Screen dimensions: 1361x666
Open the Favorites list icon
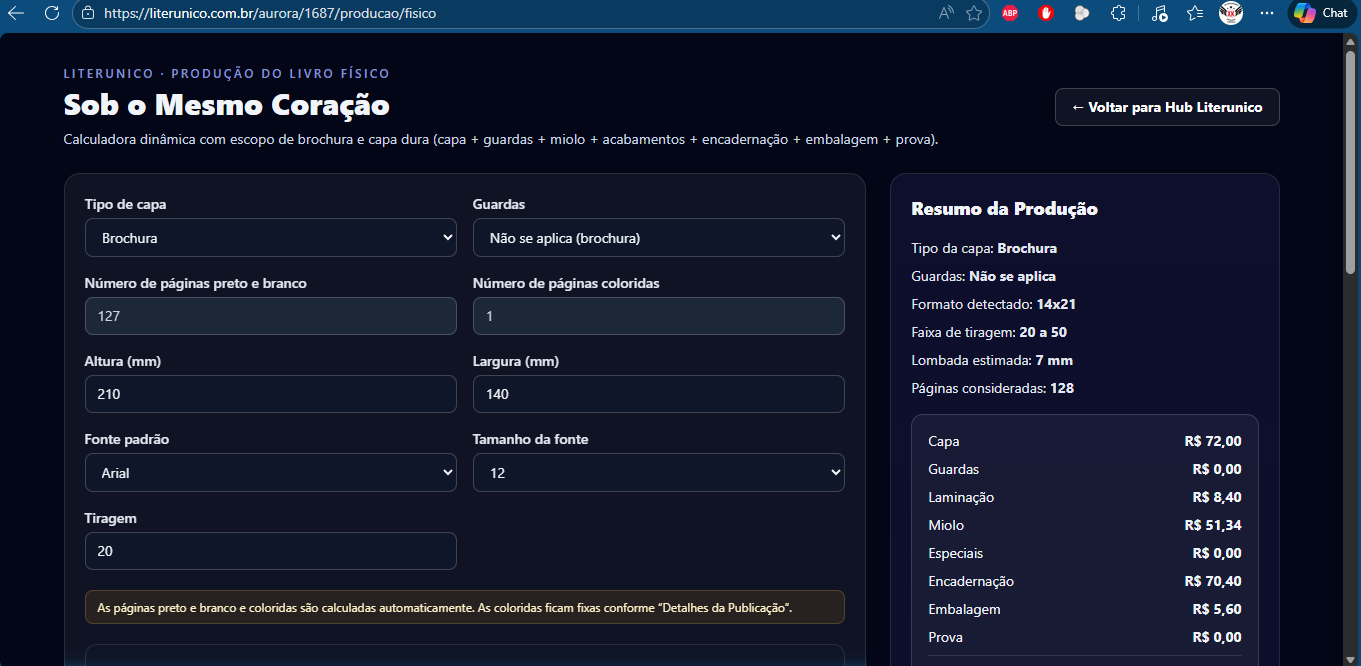pos(1195,13)
